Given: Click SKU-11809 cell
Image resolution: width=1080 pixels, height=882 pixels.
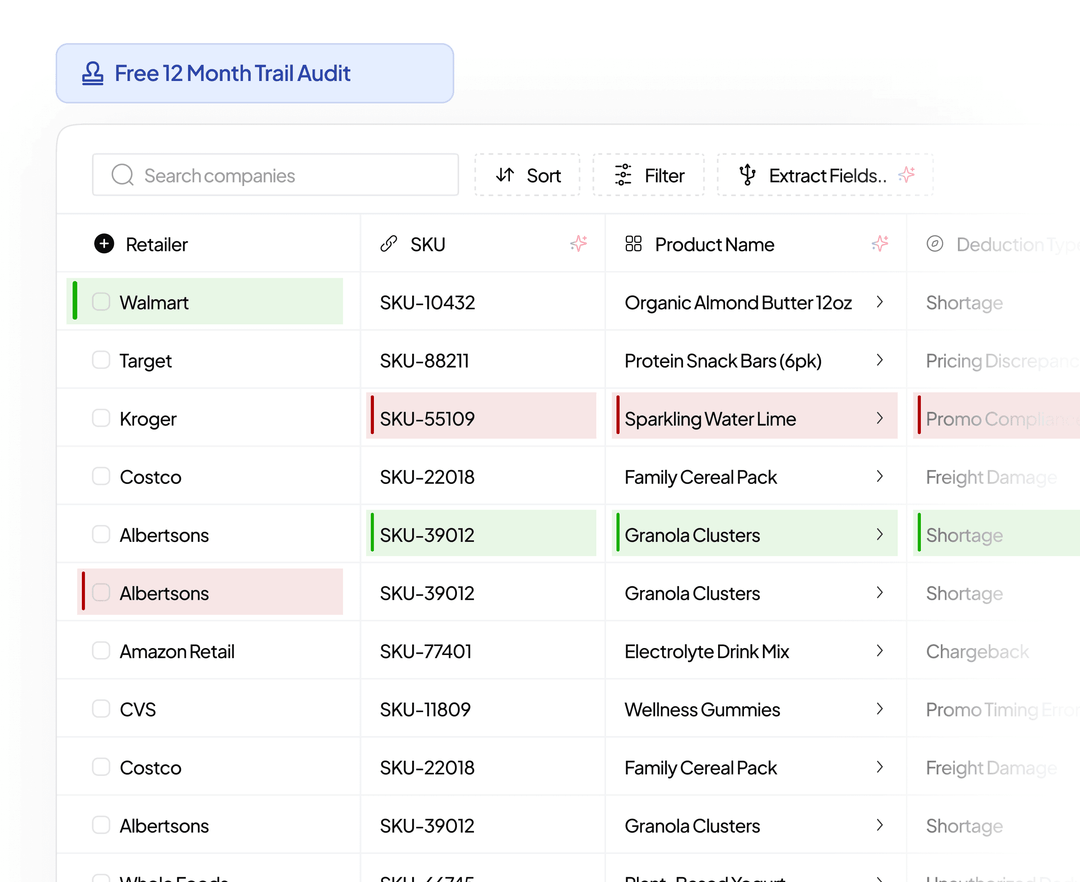Looking at the screenshot, I should point(483,708).
